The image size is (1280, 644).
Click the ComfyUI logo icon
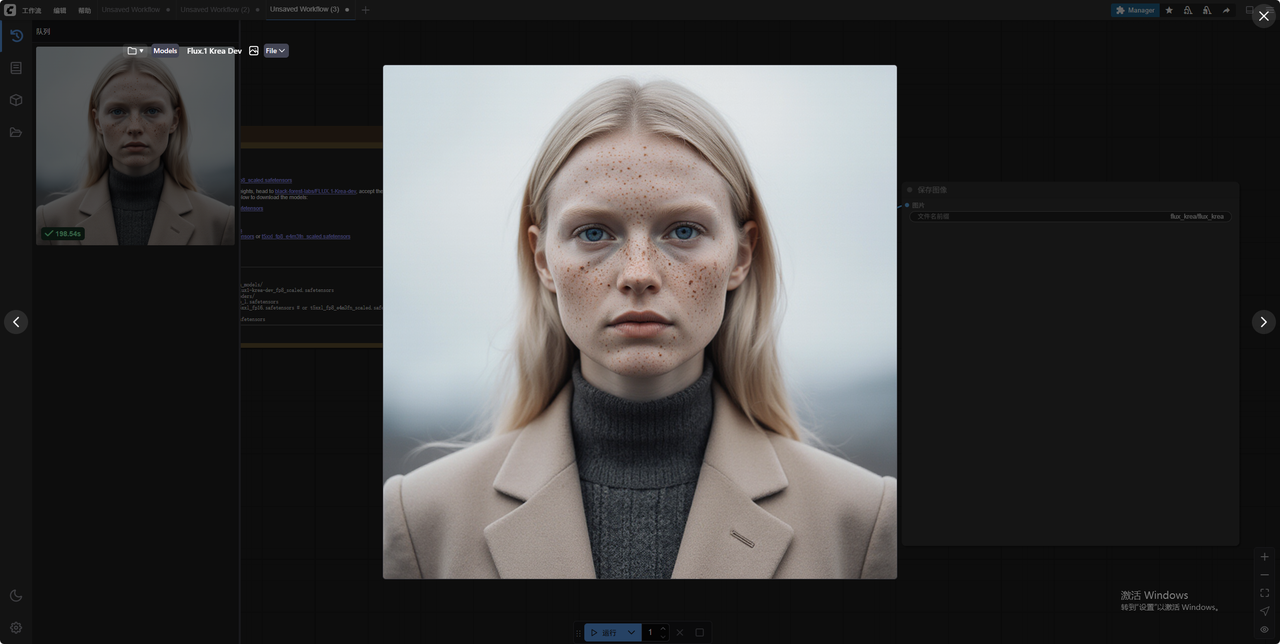point(9,10)
